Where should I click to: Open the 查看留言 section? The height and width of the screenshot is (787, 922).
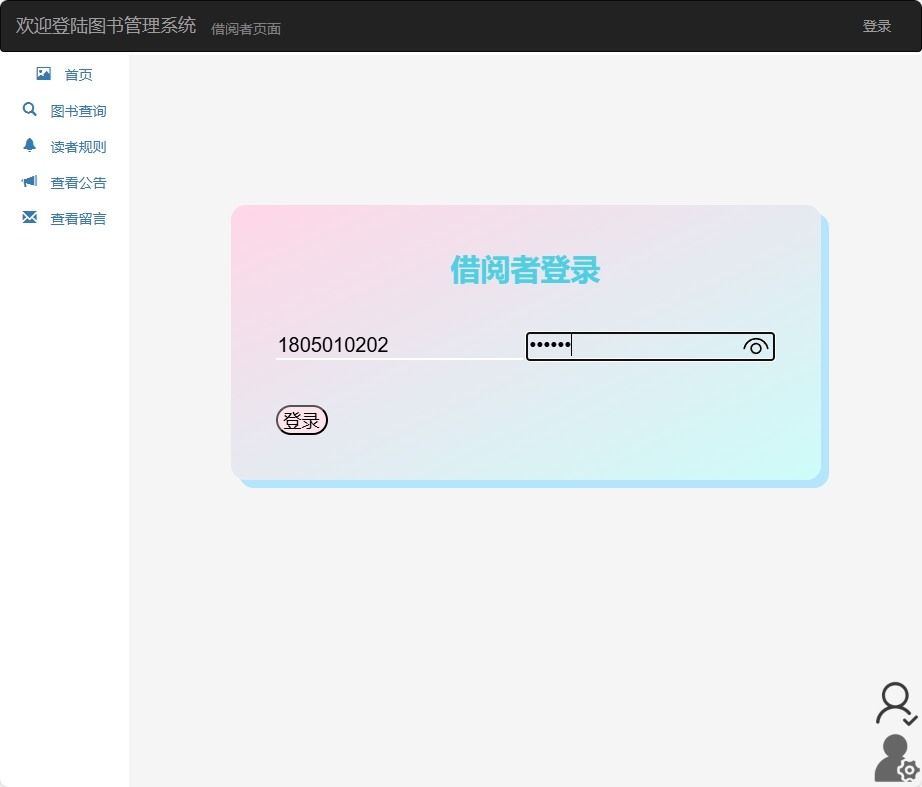79,218
